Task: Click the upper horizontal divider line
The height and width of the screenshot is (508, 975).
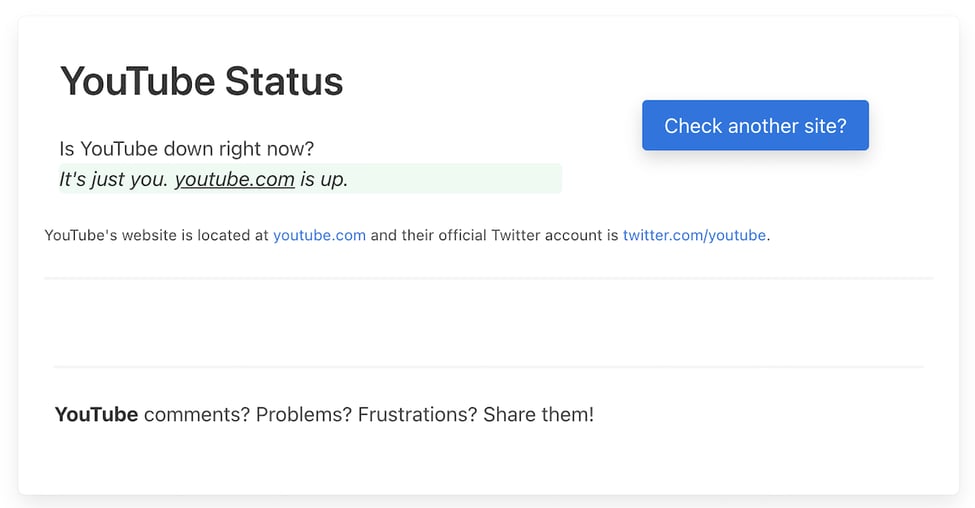Action: point(488,278)
